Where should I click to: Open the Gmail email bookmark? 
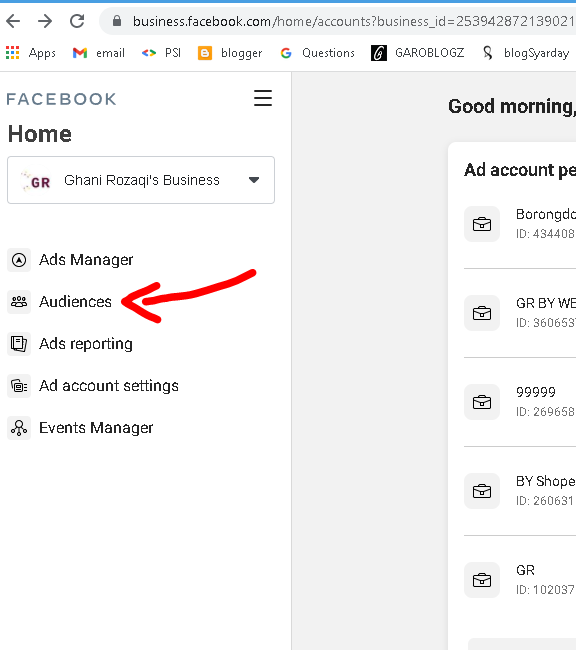tap(99, 53)
